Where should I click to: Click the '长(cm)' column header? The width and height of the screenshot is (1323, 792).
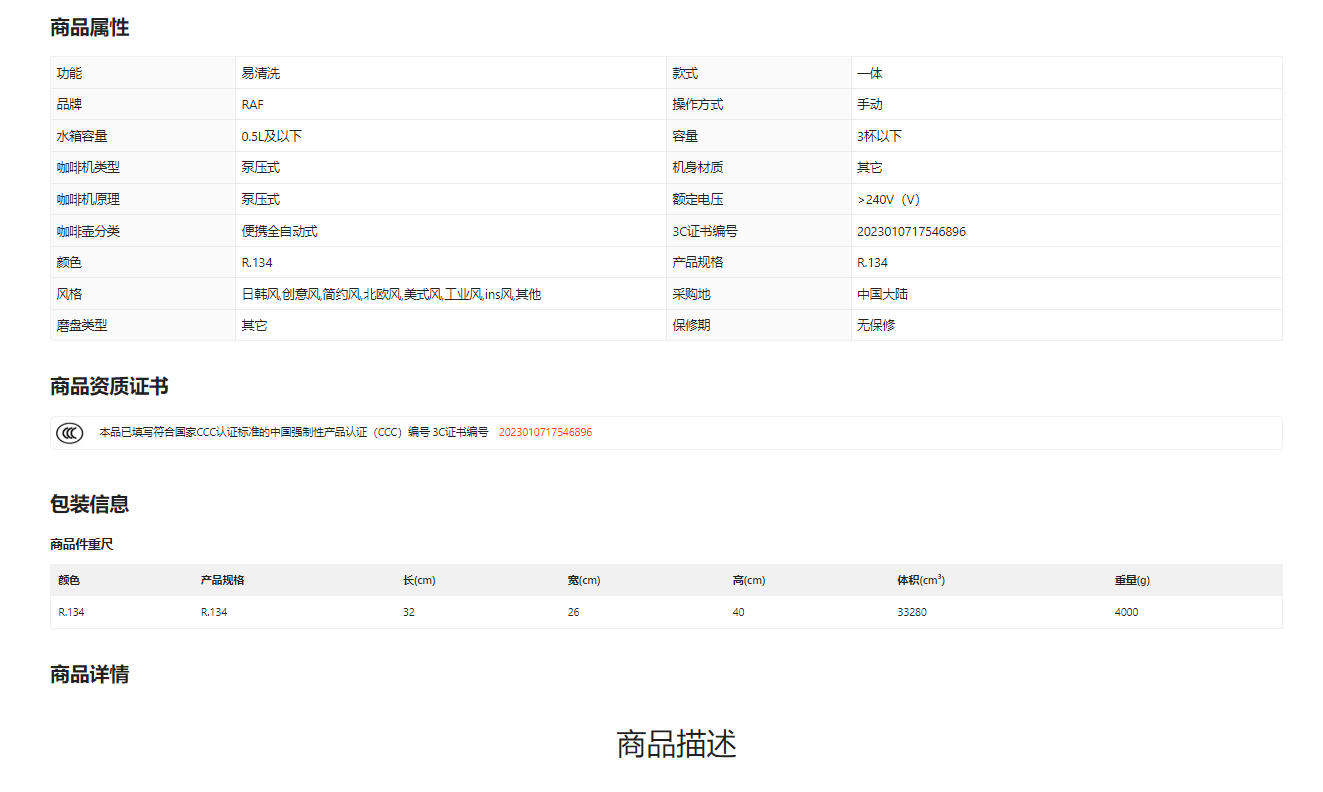419,580
